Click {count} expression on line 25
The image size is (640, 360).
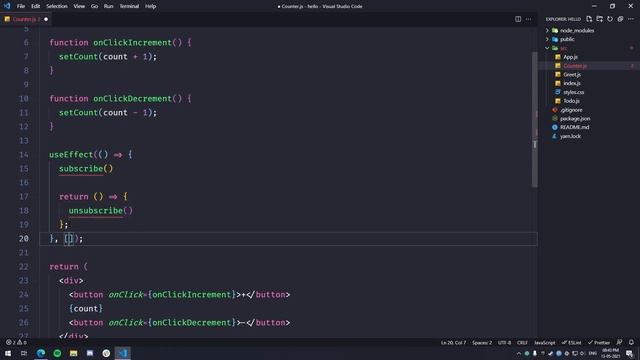click(86, 309)
